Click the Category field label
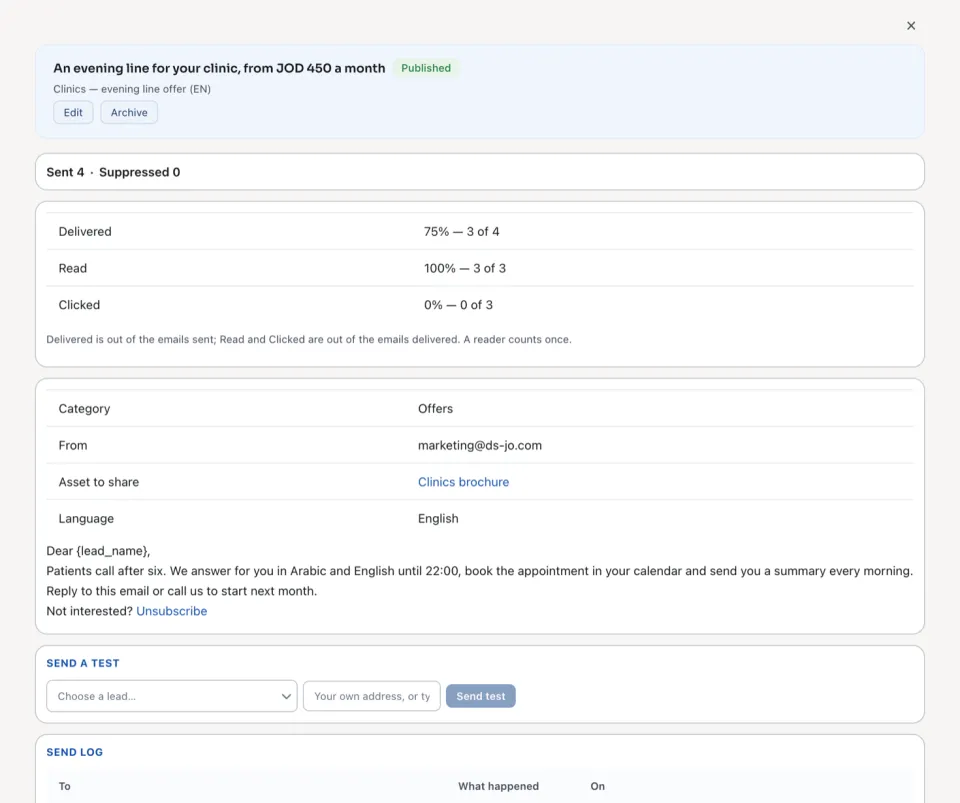This screenshot has height=803, width=960. 84,408
